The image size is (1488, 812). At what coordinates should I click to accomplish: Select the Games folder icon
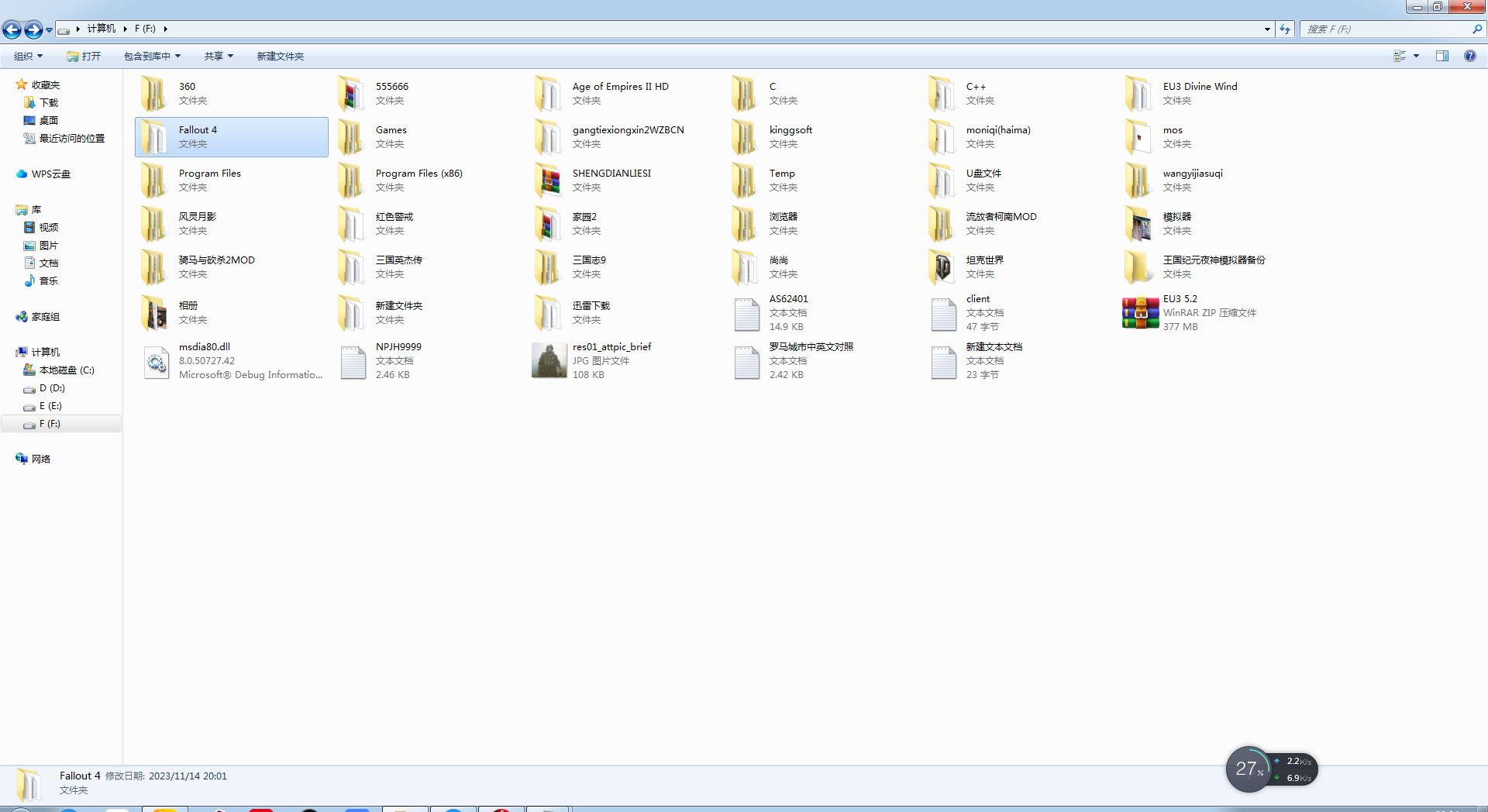point(351,136)
